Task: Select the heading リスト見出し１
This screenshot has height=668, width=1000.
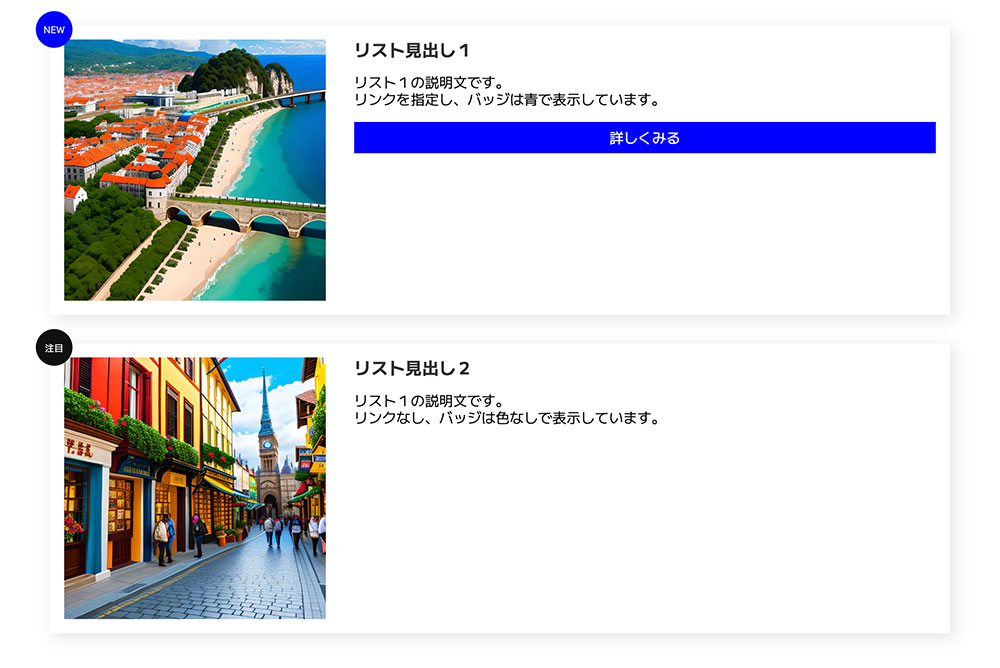Action: coord(412,50)
